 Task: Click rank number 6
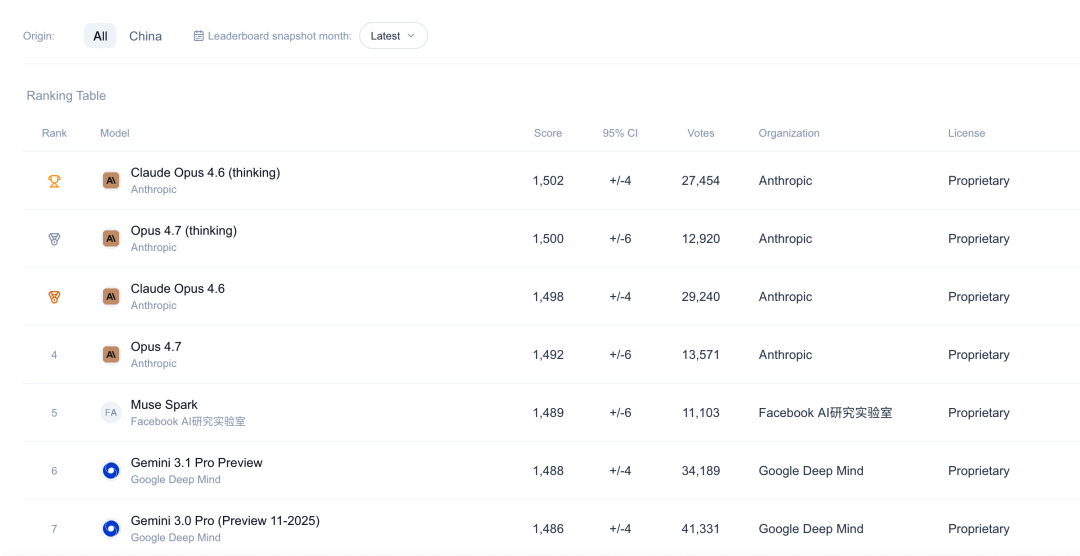[x=54, y=471]
